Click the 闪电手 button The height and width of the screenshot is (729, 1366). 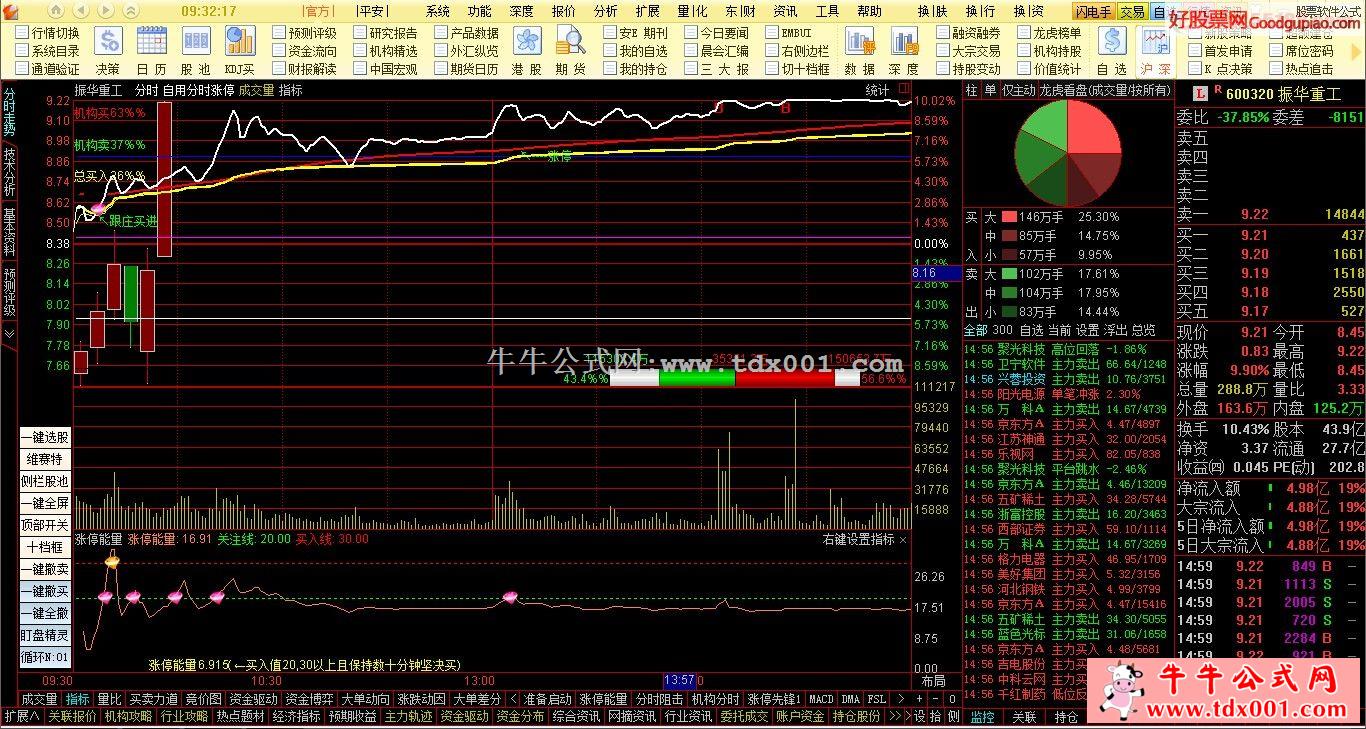tap(1094, 11)
